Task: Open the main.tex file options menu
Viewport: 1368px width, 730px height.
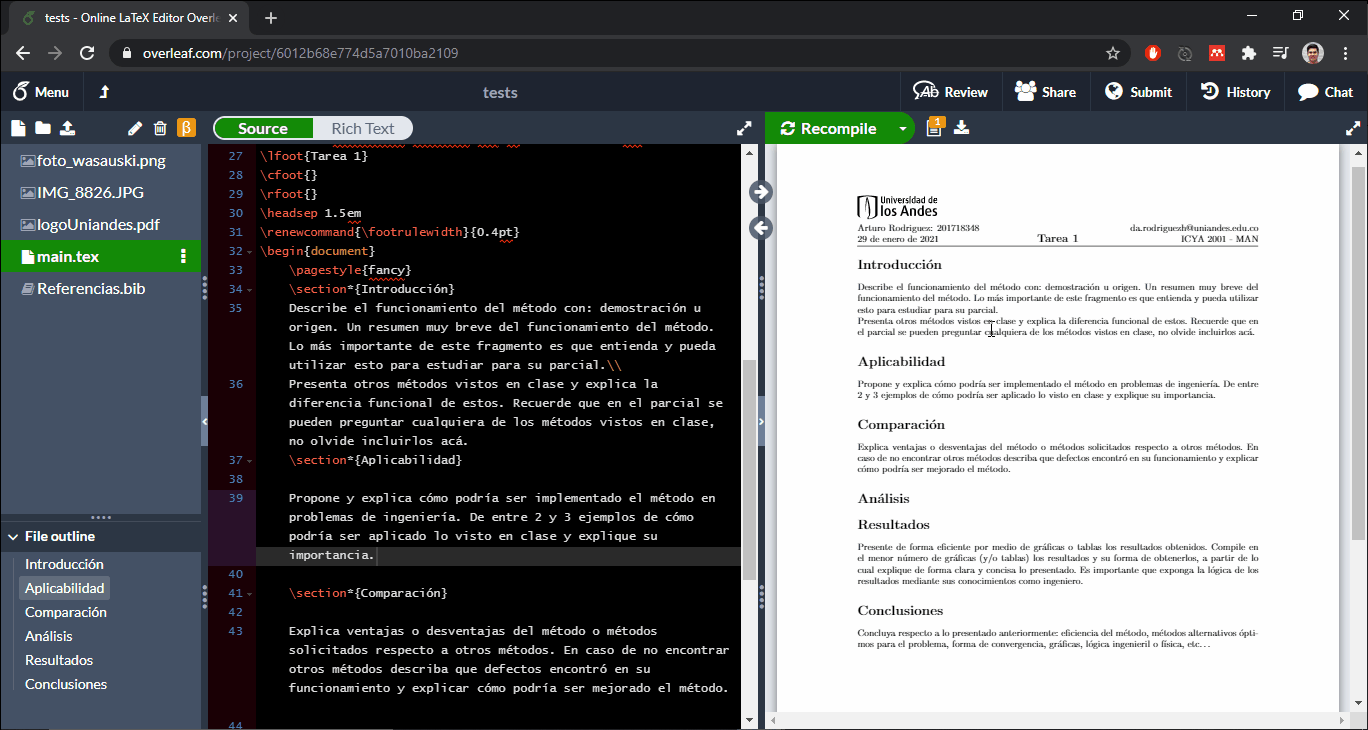Action: [183, 257]
